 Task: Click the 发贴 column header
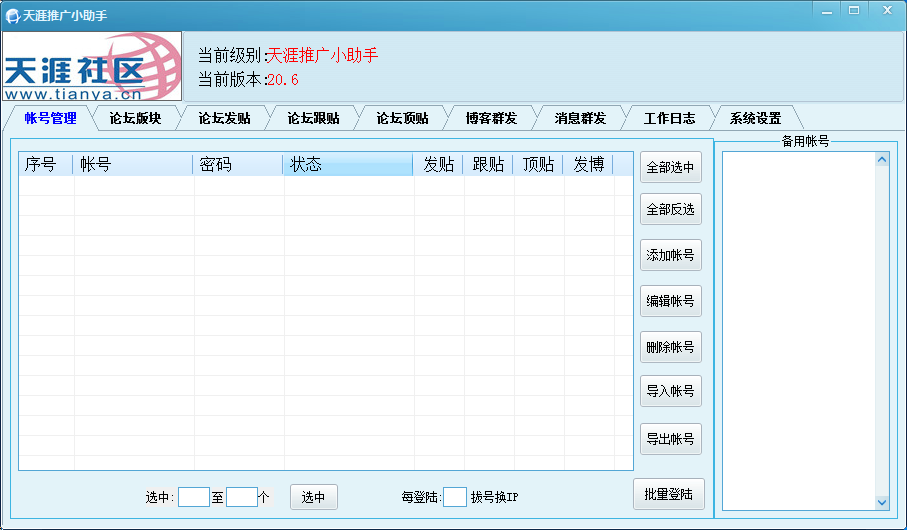(438, 164)
